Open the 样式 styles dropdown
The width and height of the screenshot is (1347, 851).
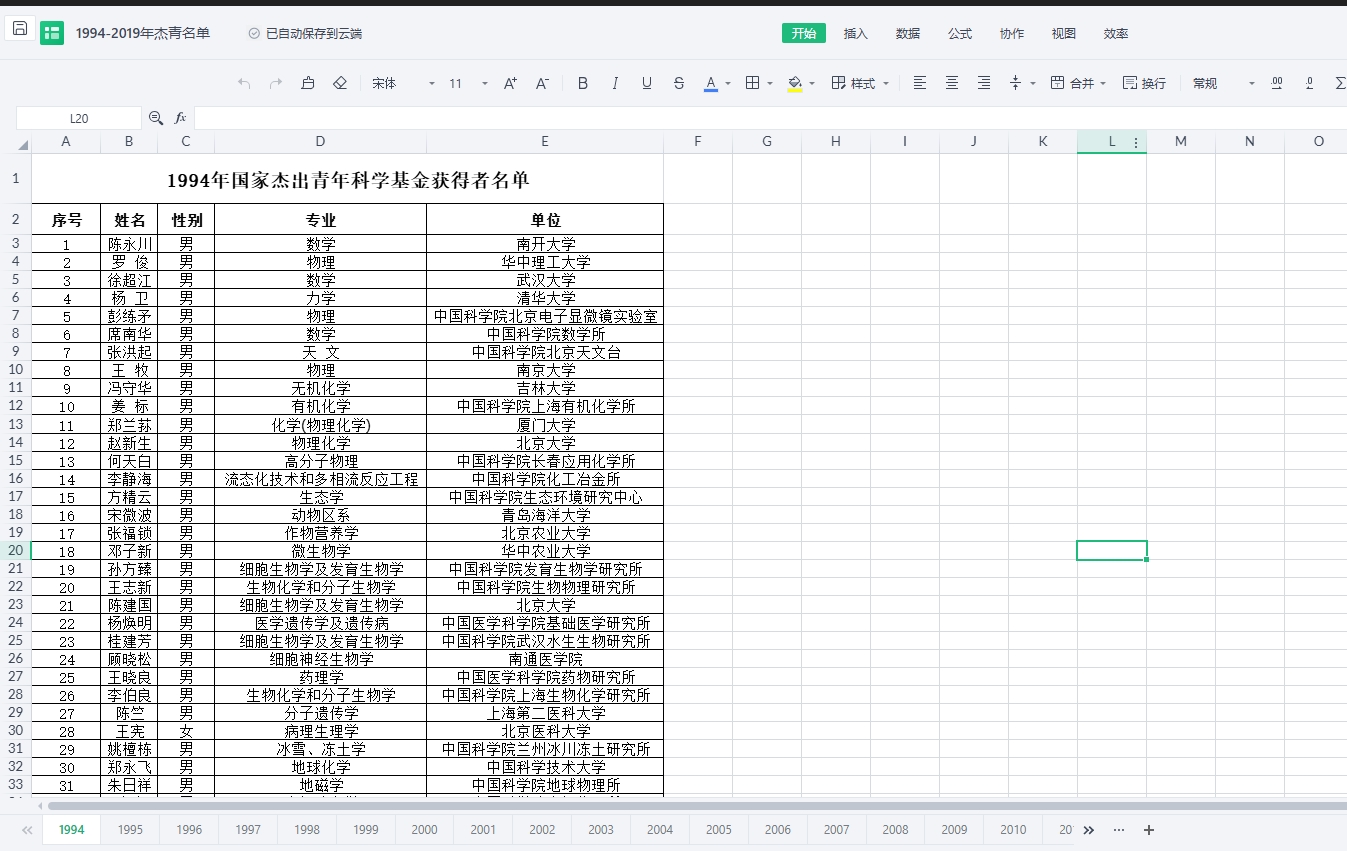point(860,83)
